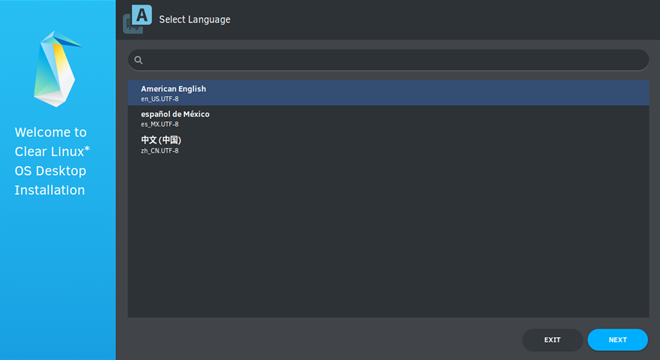660x360 pixels.
Task: Focus the language search field
Action: click(x=388, y=60)
